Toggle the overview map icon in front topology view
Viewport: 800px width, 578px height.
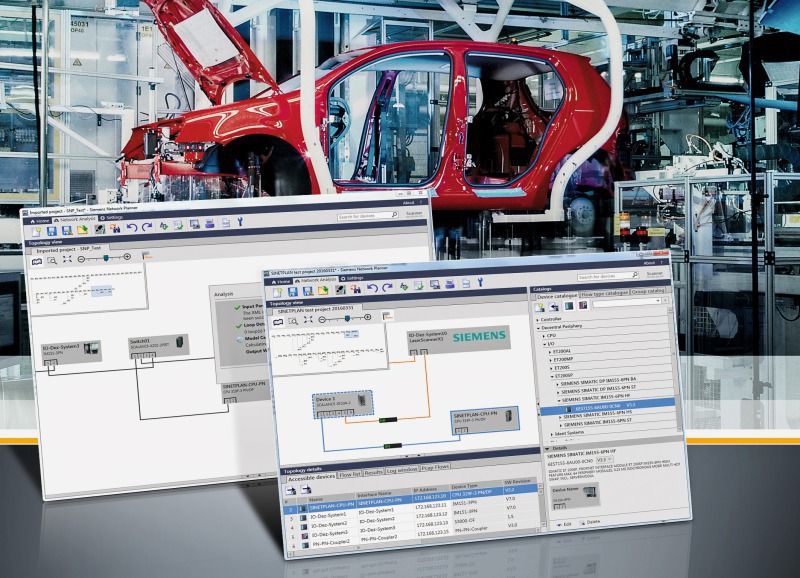[x=274, y=321]
